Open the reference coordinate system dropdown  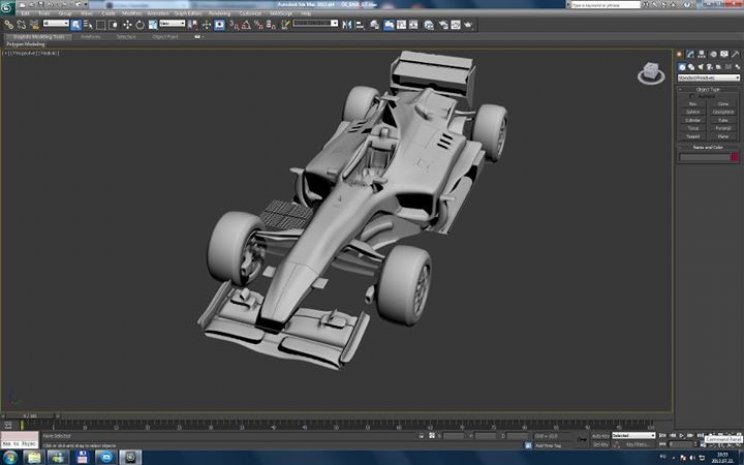pos(172,23)
